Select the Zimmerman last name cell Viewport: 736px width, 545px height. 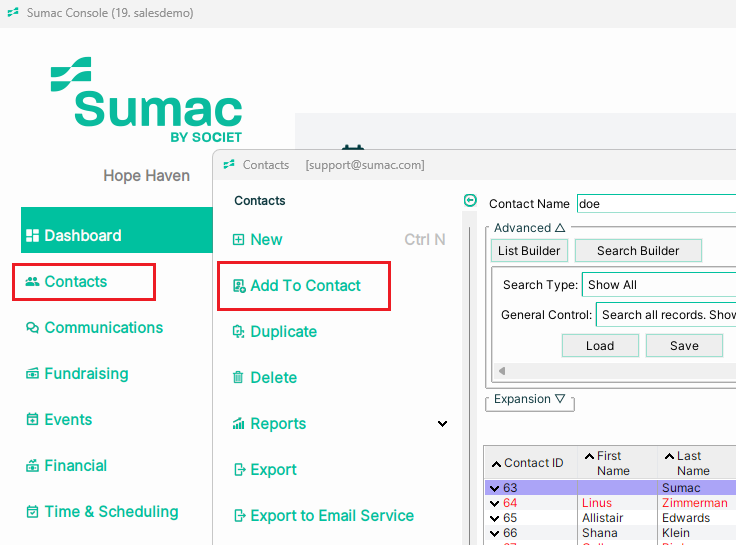click(695, 503)
